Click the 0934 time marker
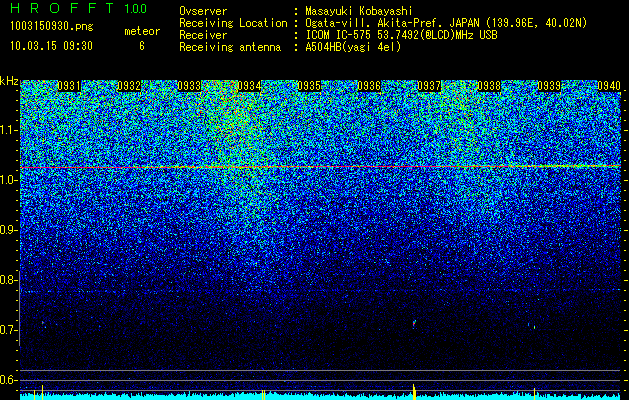This screenshot has width=629, height=400. coord(249,86)
